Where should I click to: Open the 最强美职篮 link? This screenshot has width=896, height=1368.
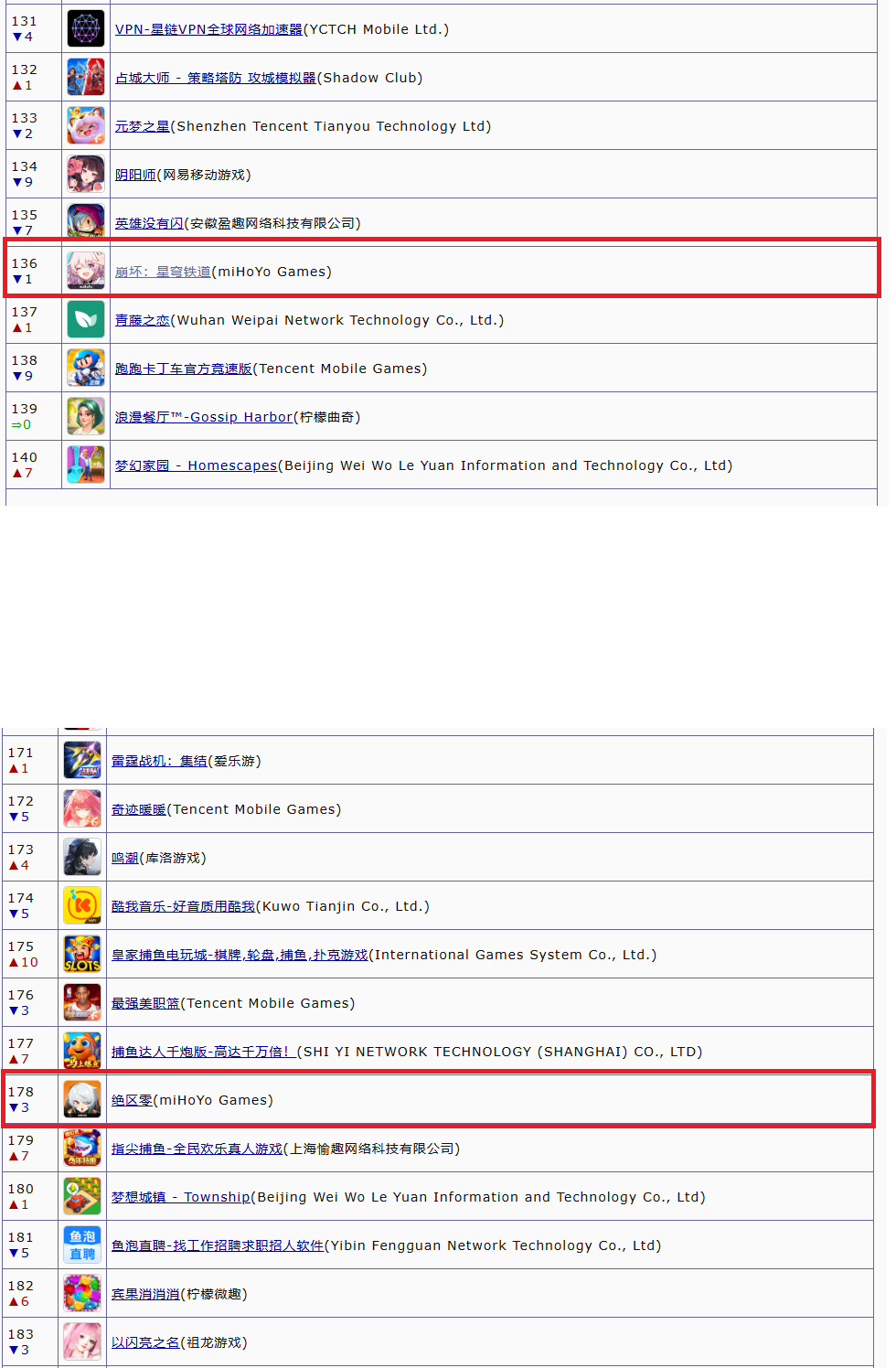[145, 1003]
